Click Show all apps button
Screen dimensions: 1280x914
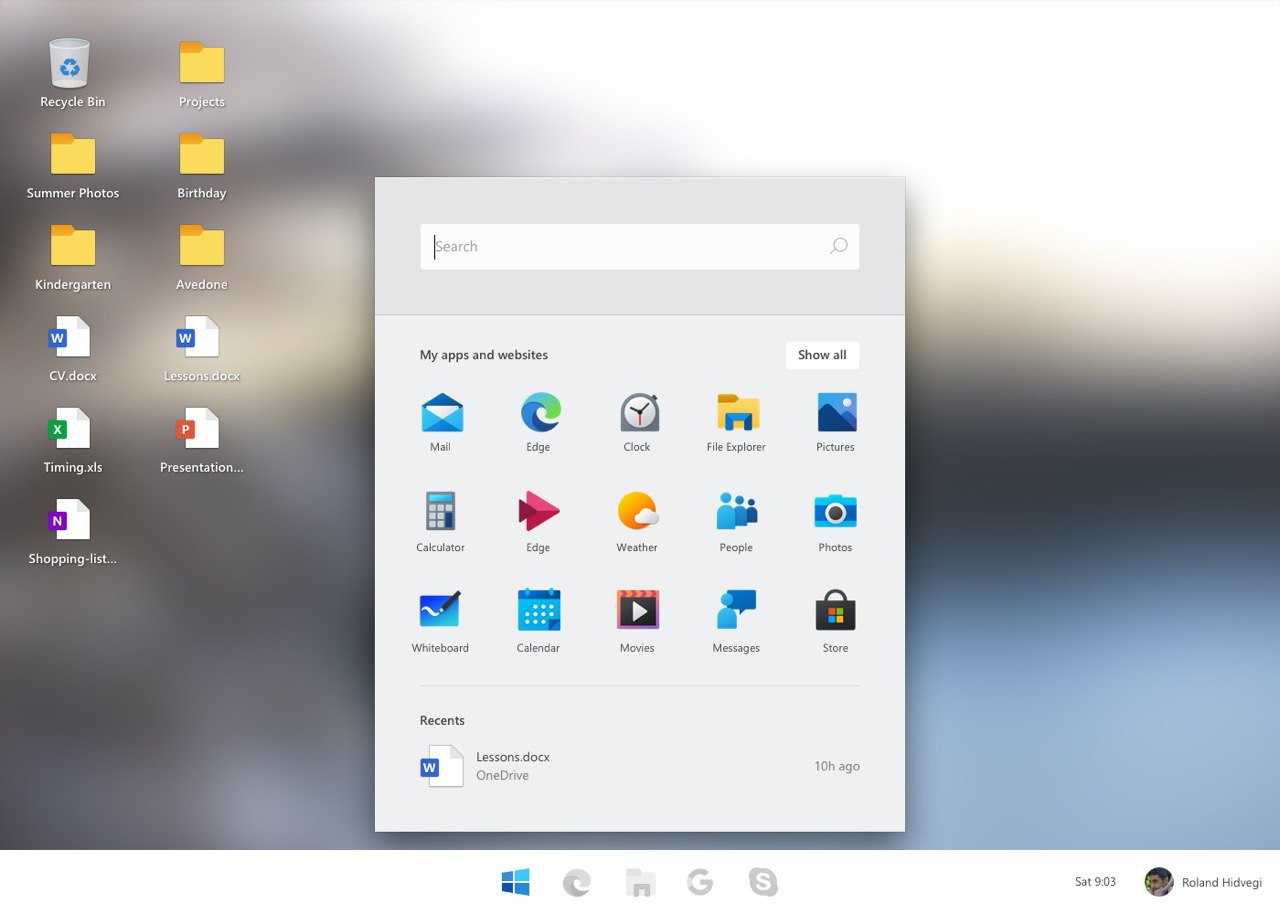[x=822, y=355]
